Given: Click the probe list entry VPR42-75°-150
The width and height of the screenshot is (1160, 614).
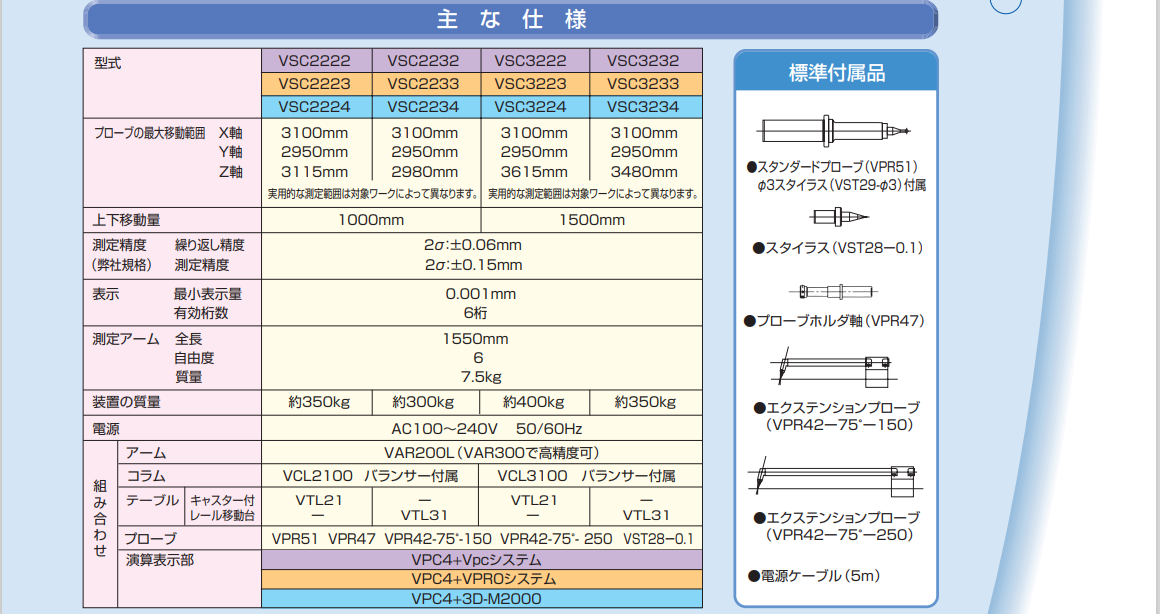Looking at the screenshot, I should tap(438, 539).
